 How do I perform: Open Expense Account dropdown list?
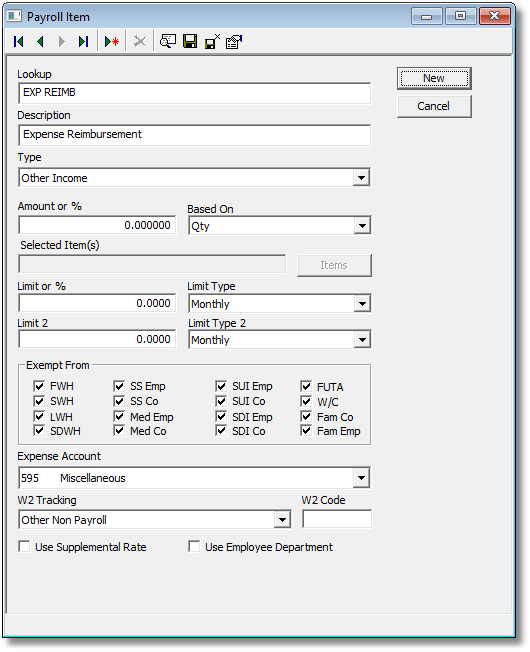click(361, 478)
